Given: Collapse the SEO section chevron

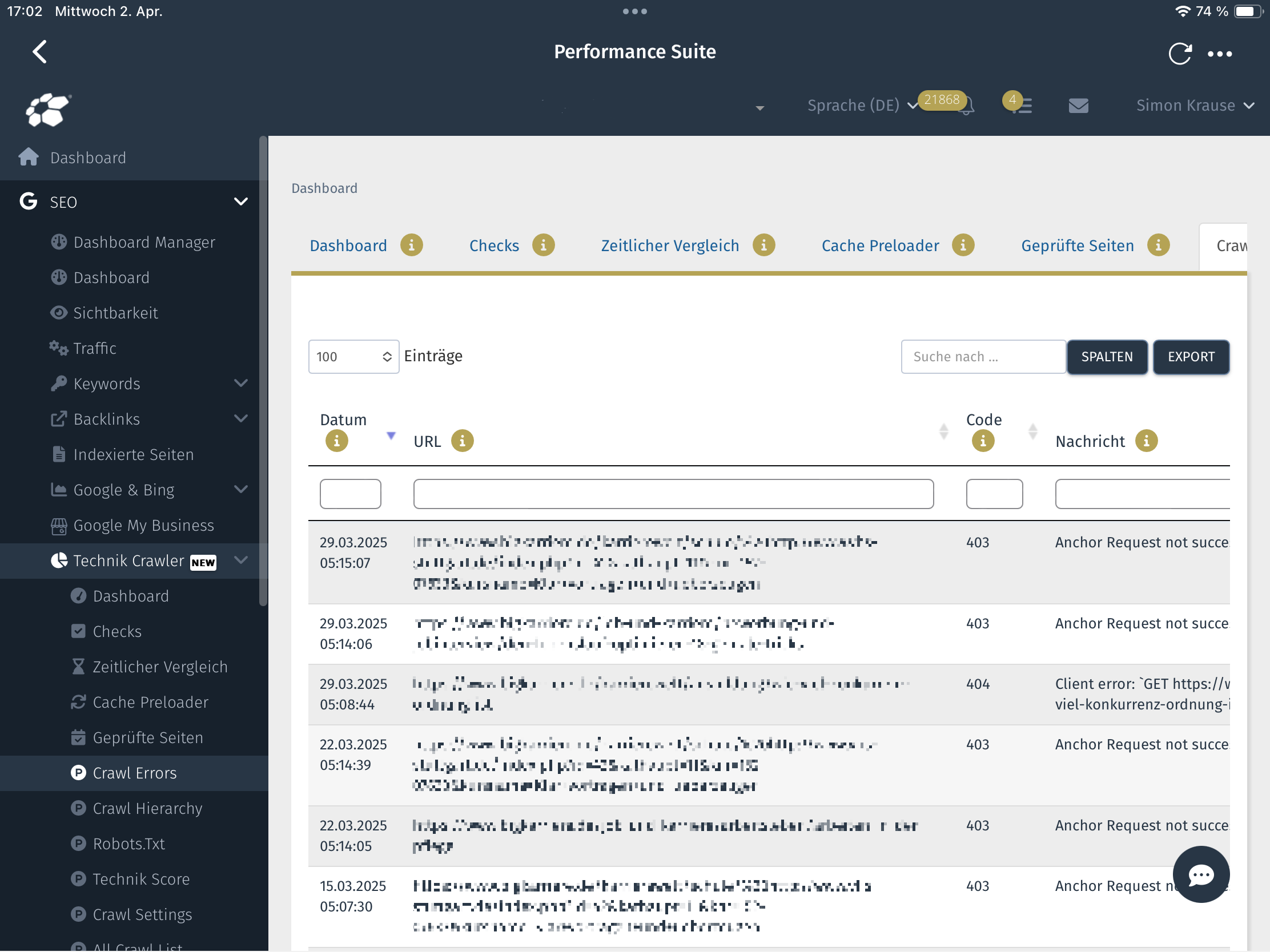Looking at the screenshot, I should (x=240, y=202).
